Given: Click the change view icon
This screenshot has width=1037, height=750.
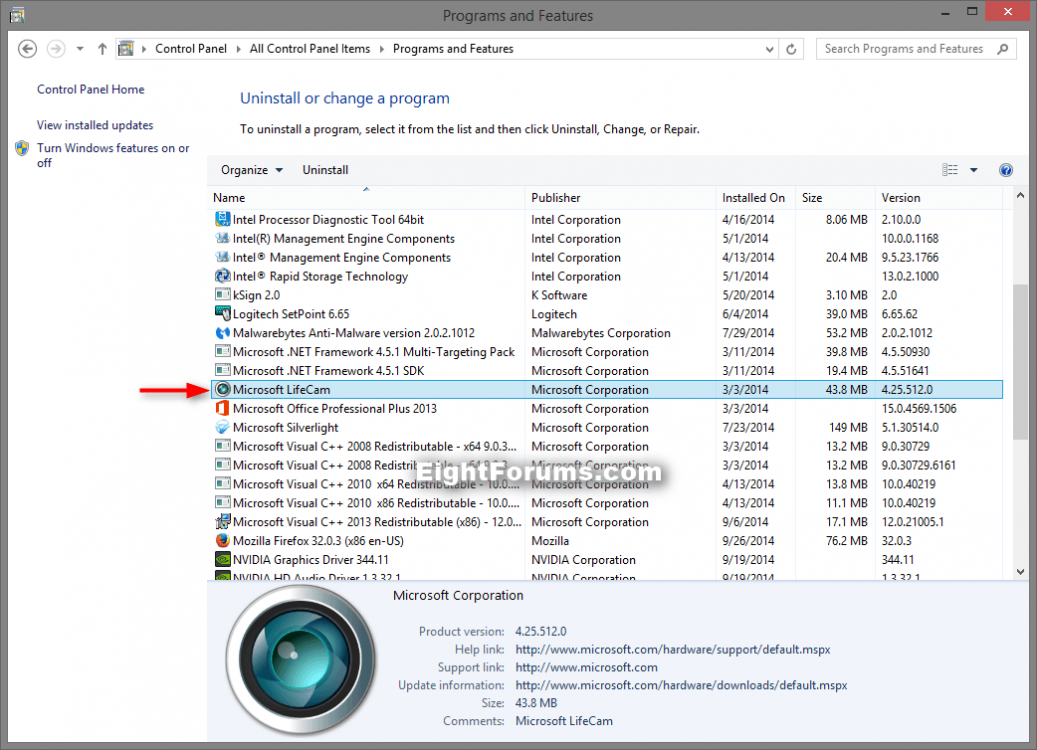Looking at the screenshot, I should tap(950, 170).
